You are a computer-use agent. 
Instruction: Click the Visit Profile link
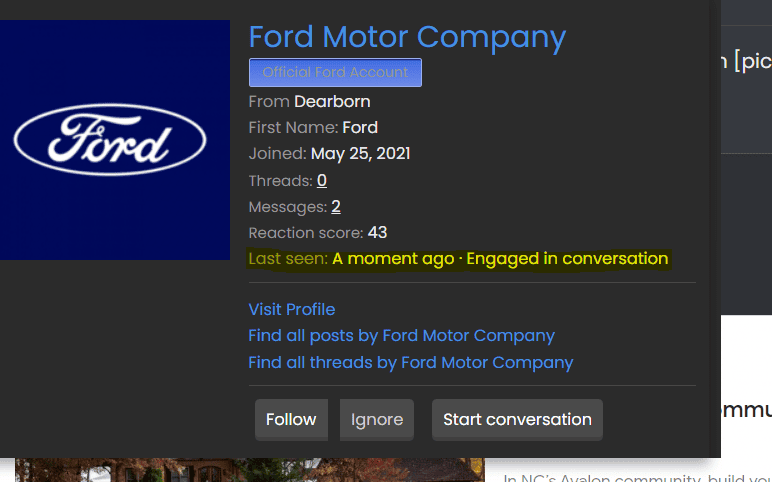(291, 309)
